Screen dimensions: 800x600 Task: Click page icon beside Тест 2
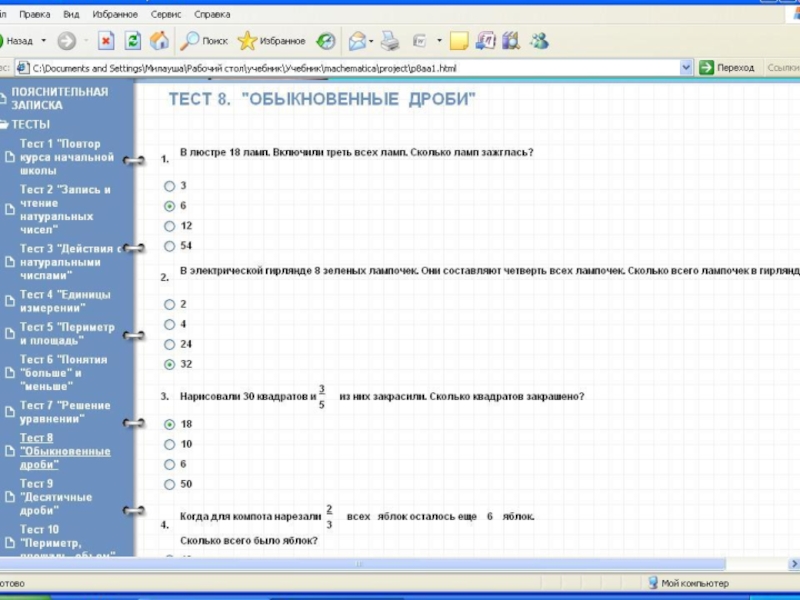10,209
